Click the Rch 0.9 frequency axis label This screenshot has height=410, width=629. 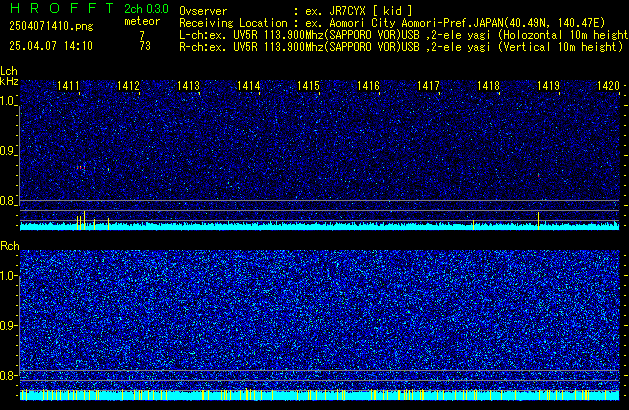pyautogui.click(x=7, y=325)
